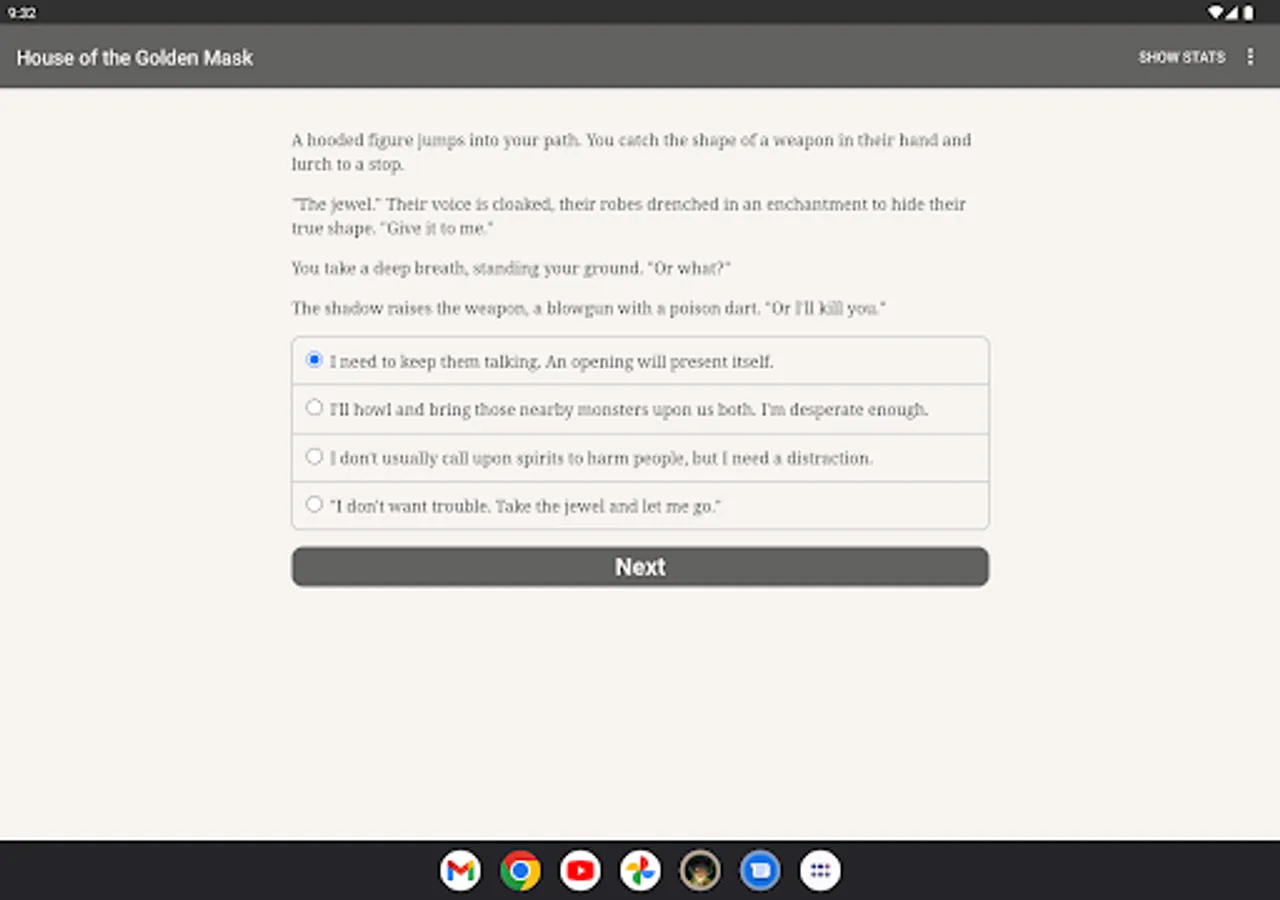Screen dimensions: 1280x900
Task: Open SHOW STATS
Action: point(1182,57)
